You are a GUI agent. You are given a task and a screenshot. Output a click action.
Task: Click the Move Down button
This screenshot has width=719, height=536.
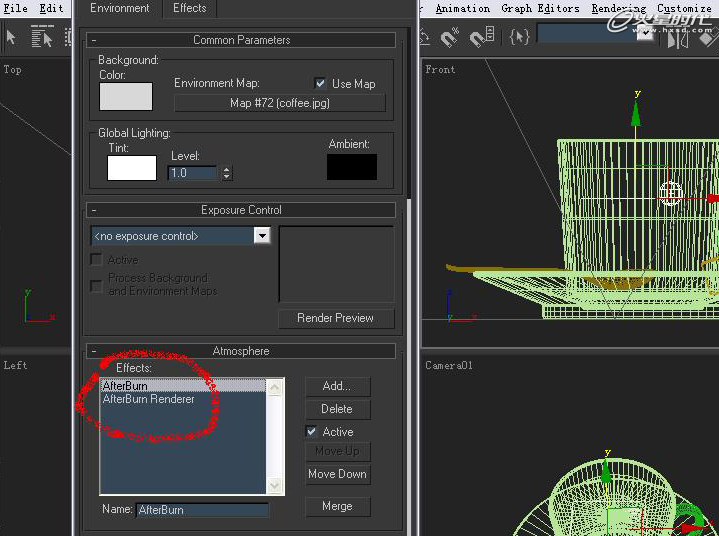[x=337, y=474]
